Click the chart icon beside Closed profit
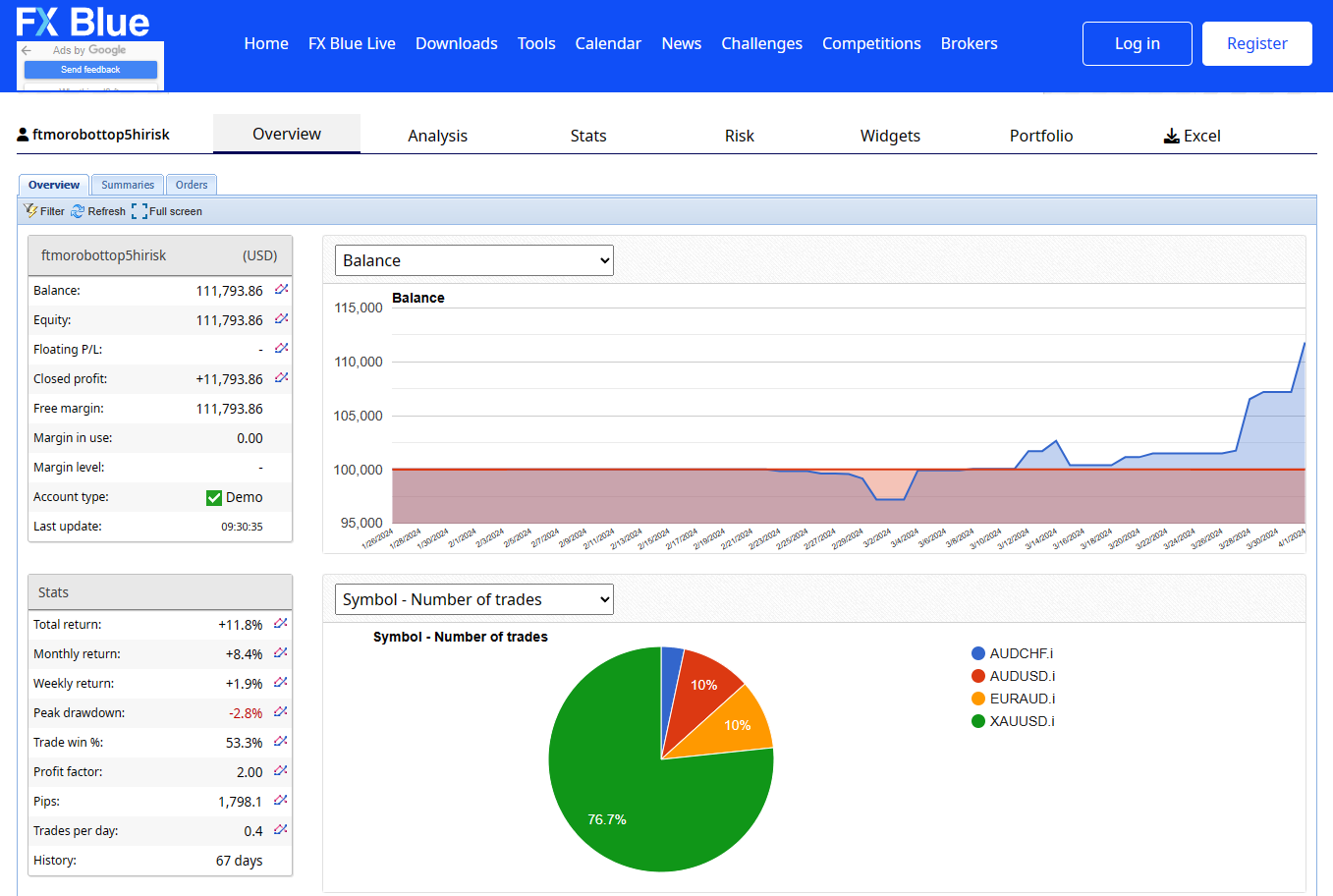 [x=282, y=378]
